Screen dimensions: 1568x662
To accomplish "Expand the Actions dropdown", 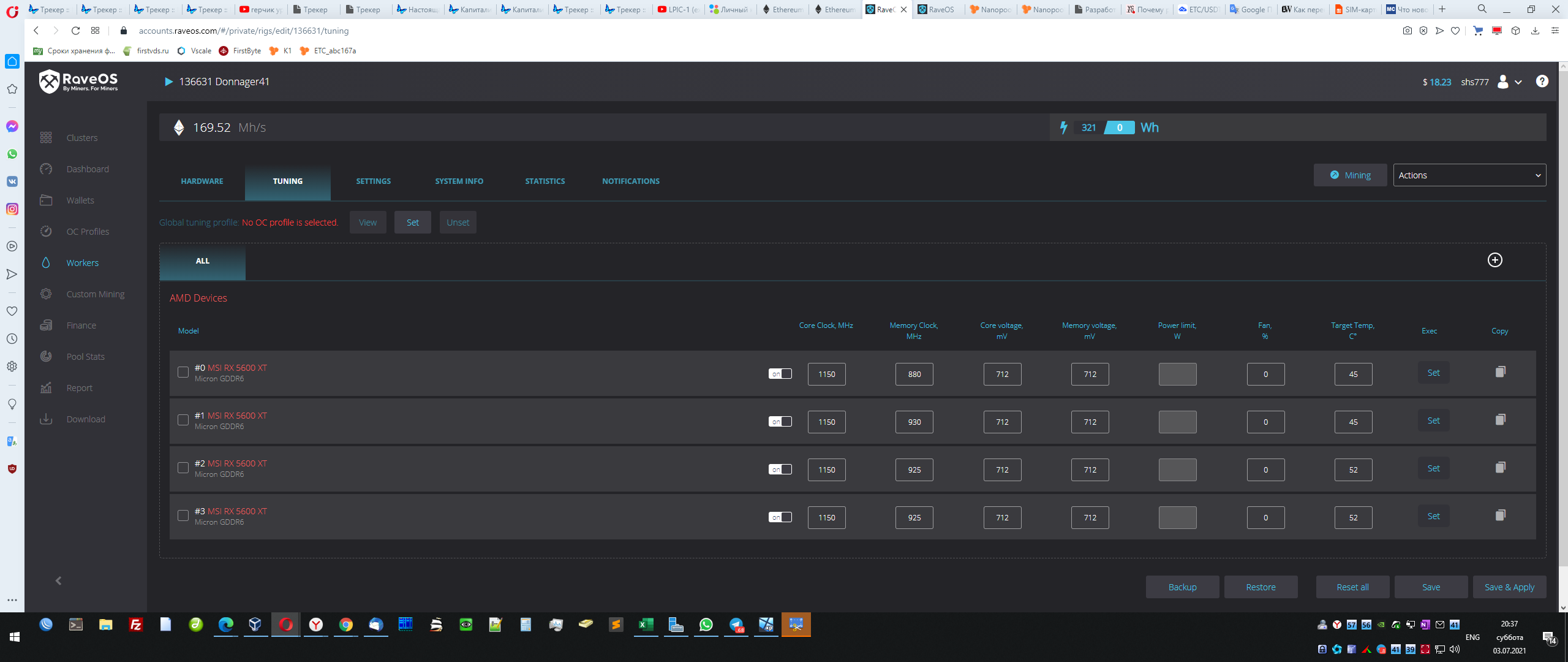I will [x=1469, y=175].
